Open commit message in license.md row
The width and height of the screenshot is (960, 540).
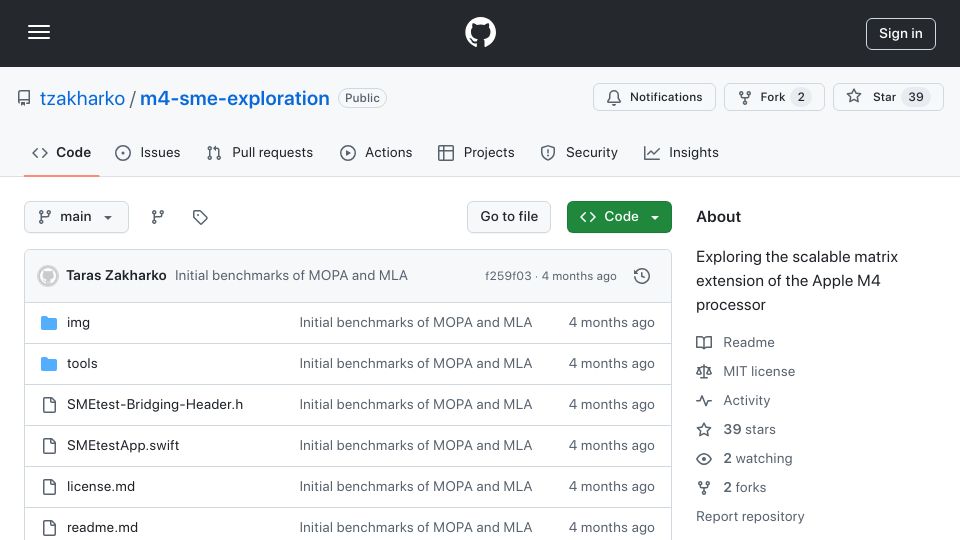point(416,487)
